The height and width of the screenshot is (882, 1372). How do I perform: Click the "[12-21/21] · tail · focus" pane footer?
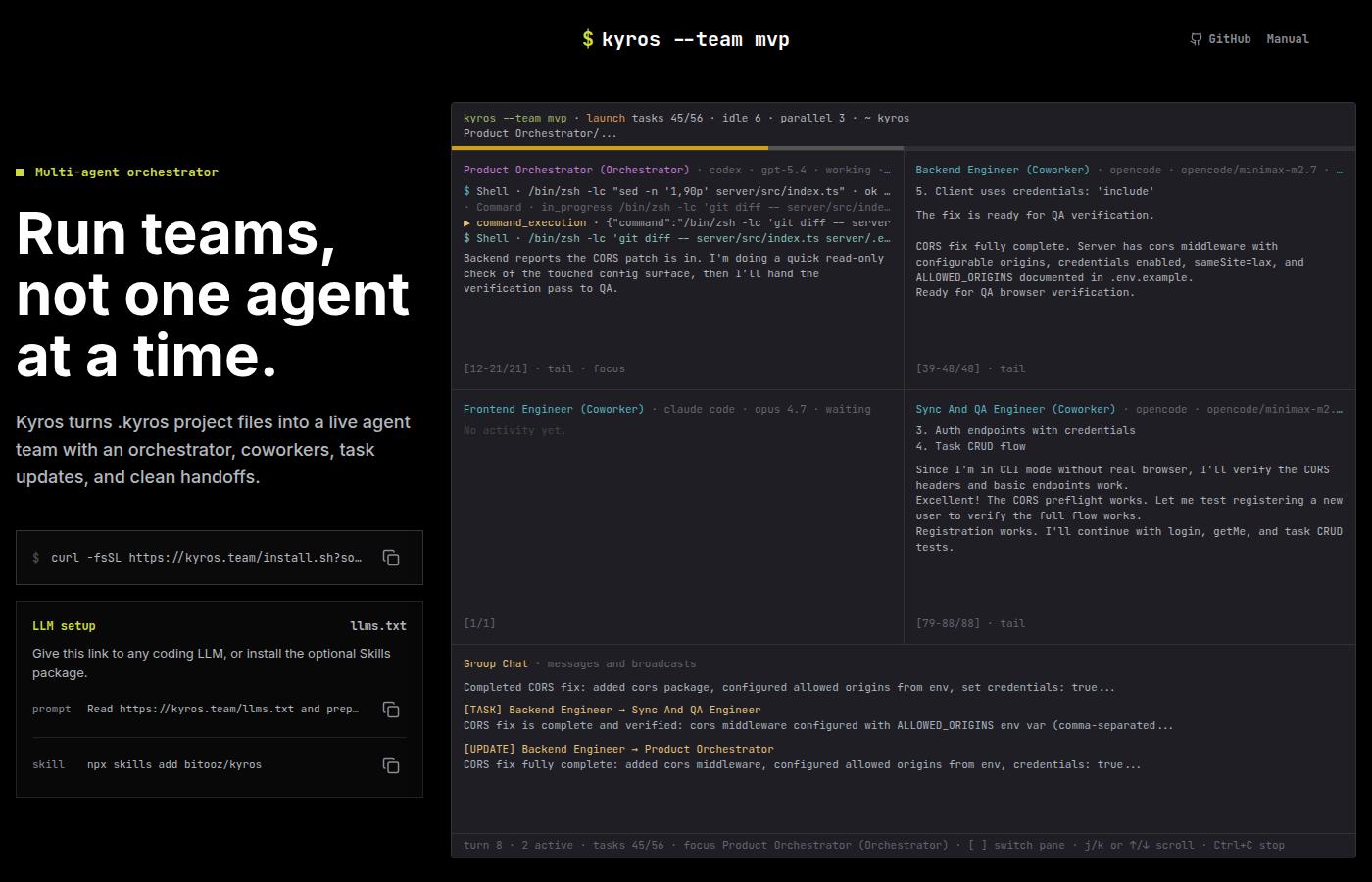point(544,368)
